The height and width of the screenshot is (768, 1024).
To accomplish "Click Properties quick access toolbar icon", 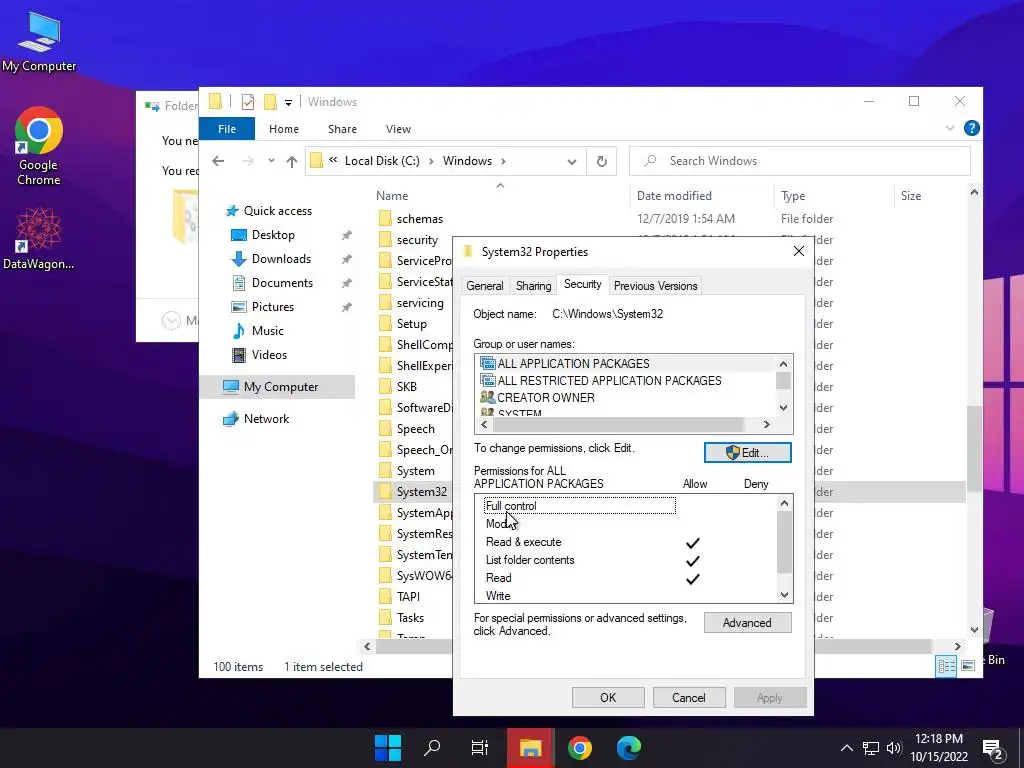I will (x=248, y=102).
